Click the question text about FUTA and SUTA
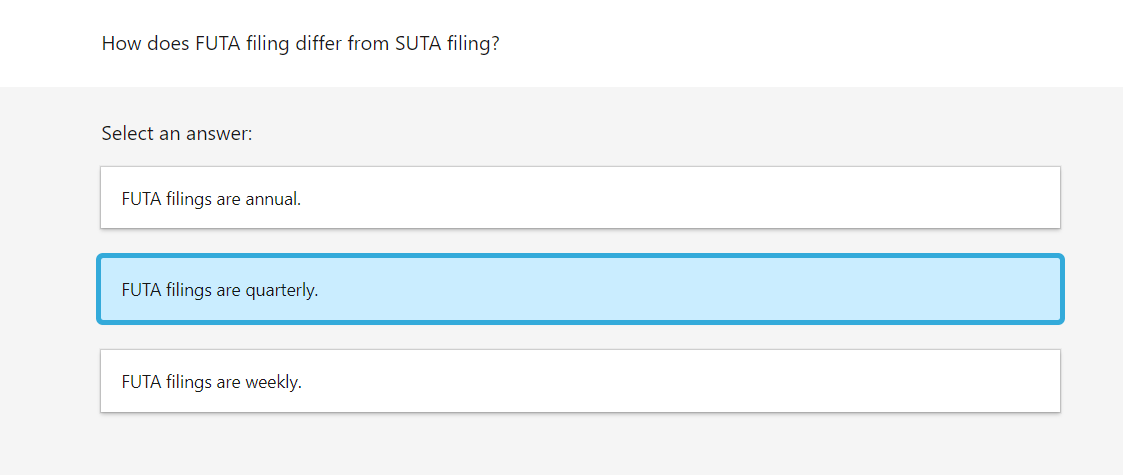 pyautogui.click(x=300, y=45)
